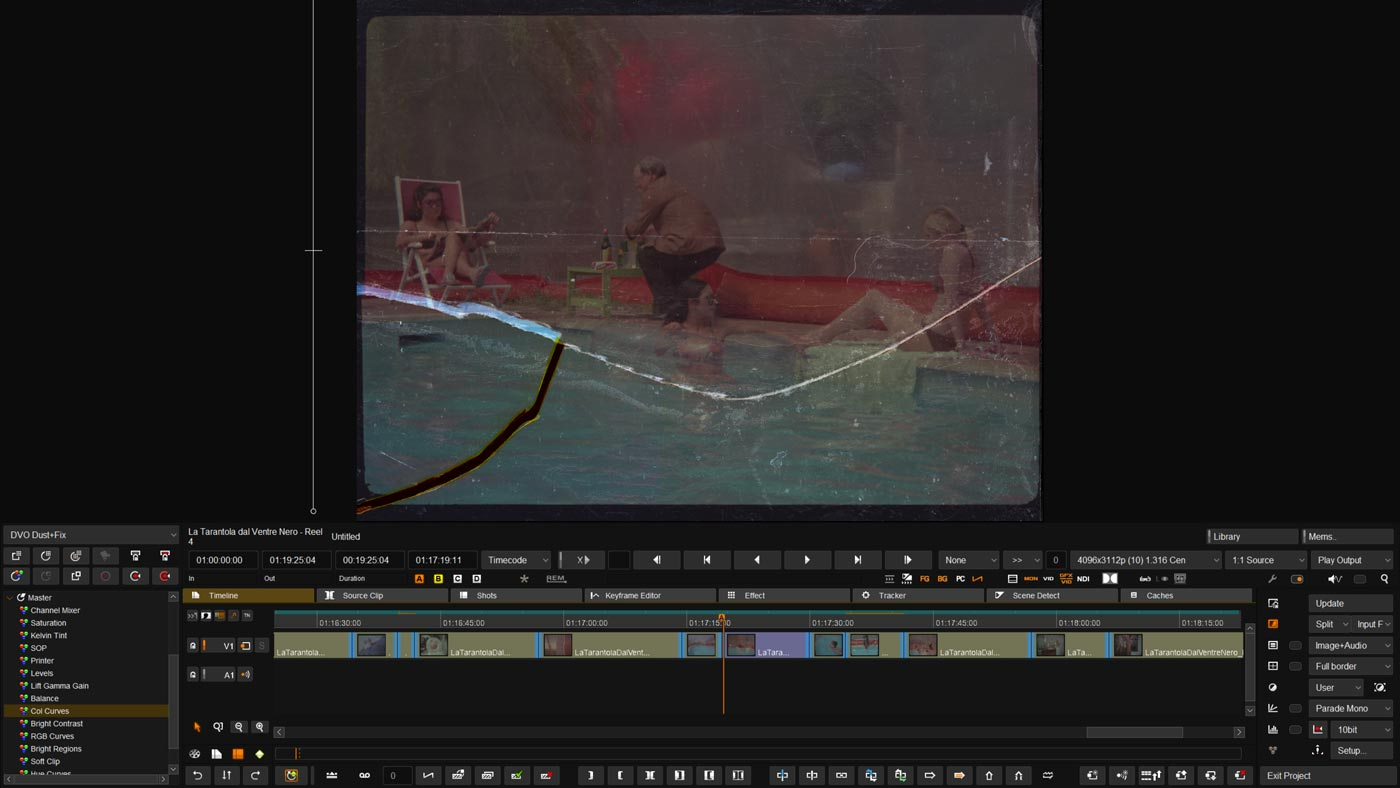The image size is (1400, 788).
Task: Click the Update button
Action: pyautogui.click(x=1349, y=603)
